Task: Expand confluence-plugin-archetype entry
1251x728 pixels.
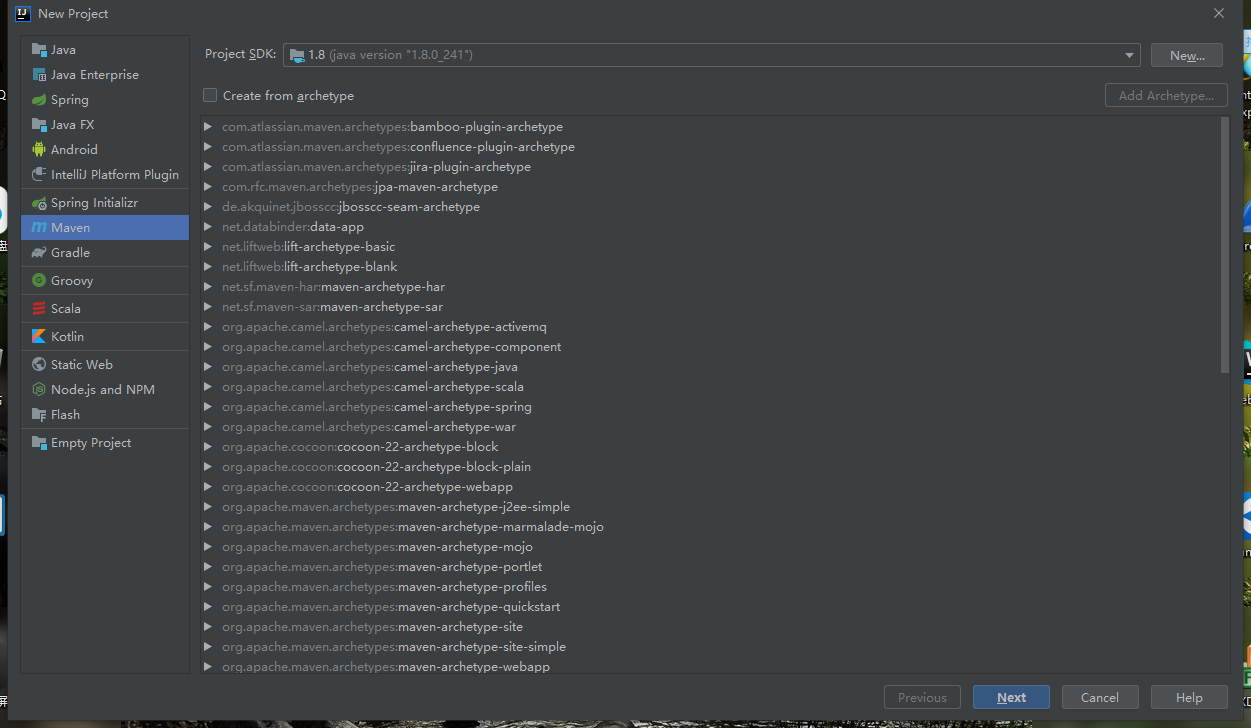Action: pyautogui.click(x=208, y=147)
